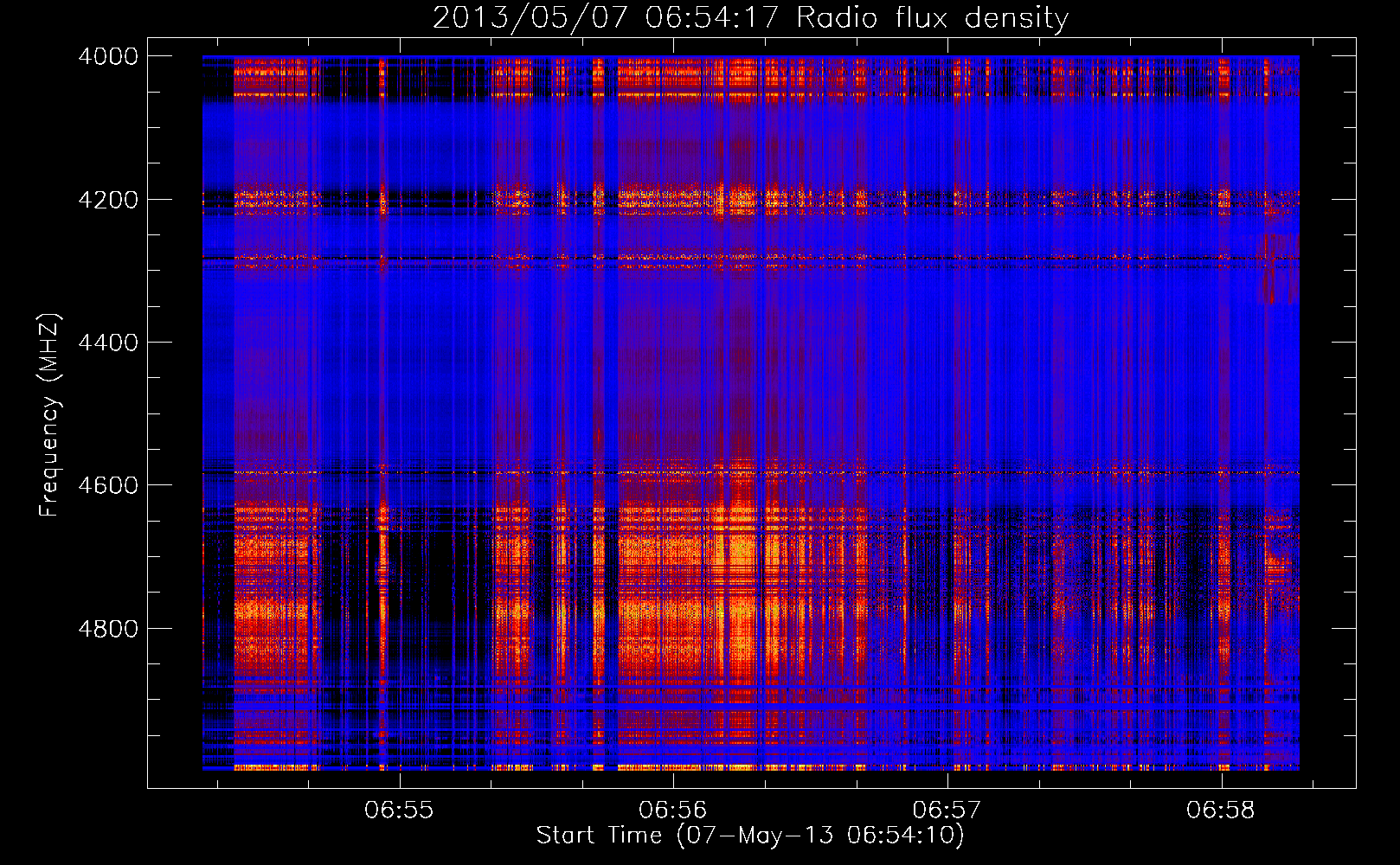
Task: Click the 4200 frequency tick label
Action: pyautogui.click(x=108, y=200)
